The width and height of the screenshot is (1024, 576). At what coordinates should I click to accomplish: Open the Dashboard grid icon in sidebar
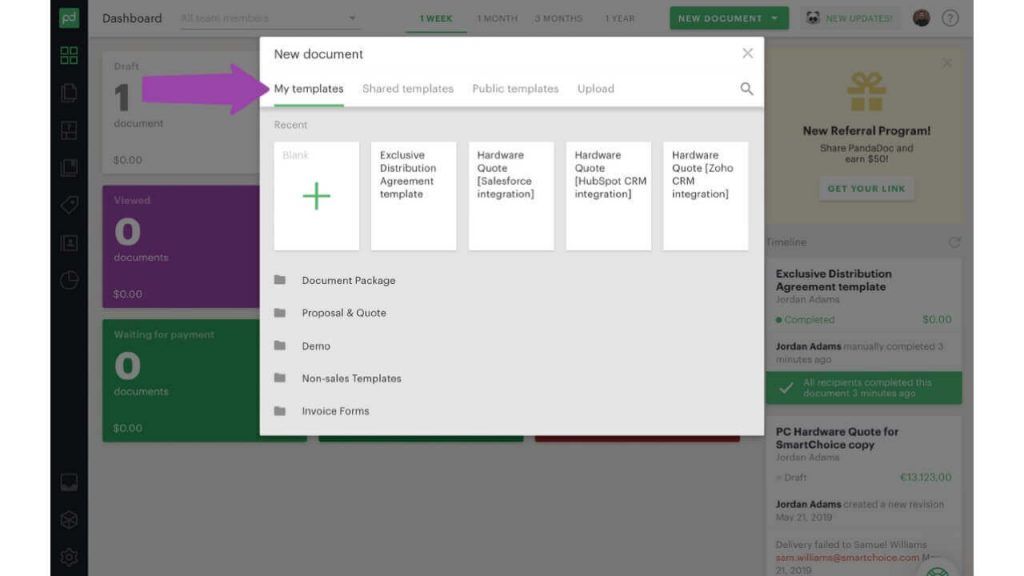coord(69,56)
